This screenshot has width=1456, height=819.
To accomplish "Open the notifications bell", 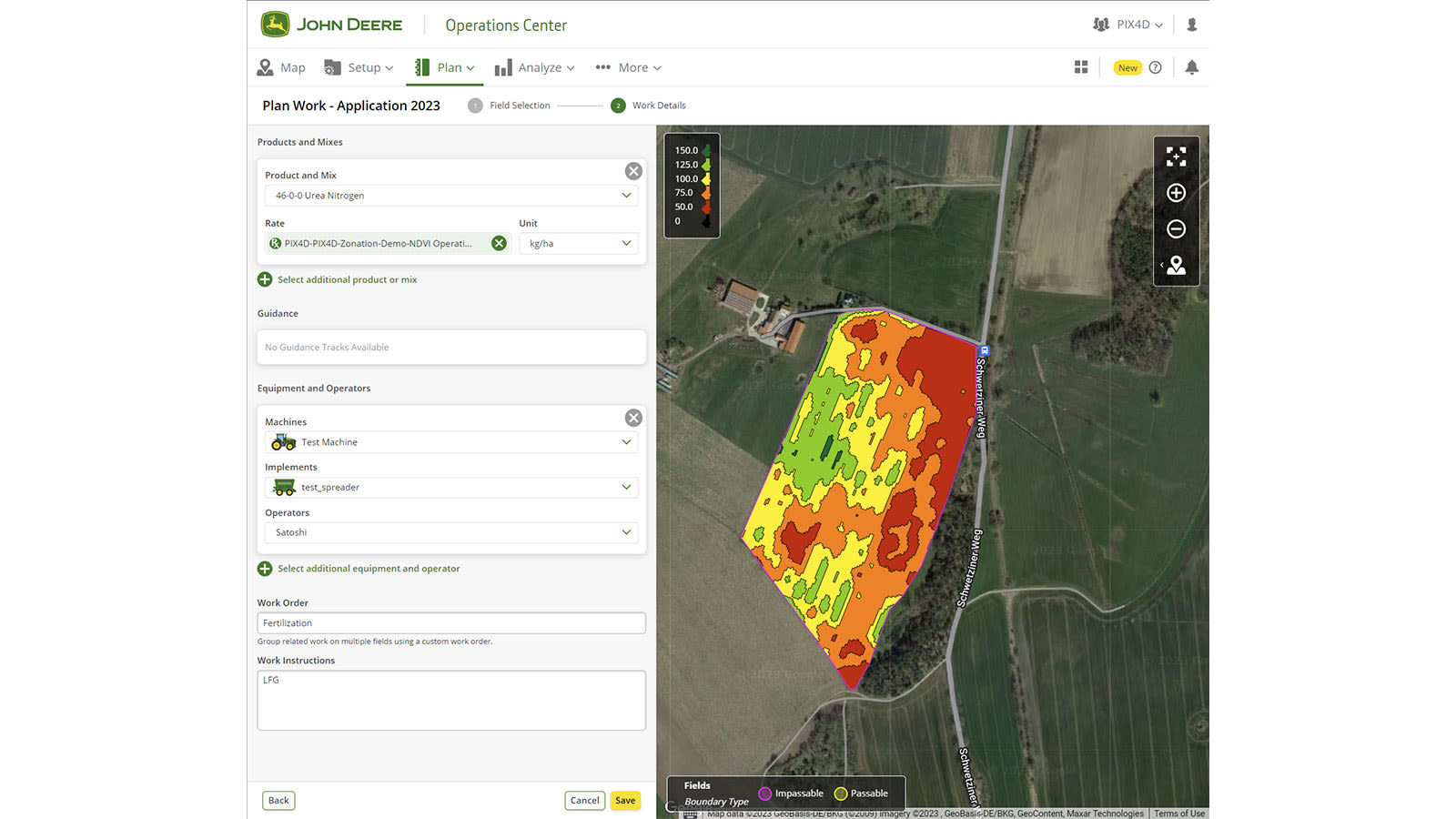I will [x=1192, y=66].
